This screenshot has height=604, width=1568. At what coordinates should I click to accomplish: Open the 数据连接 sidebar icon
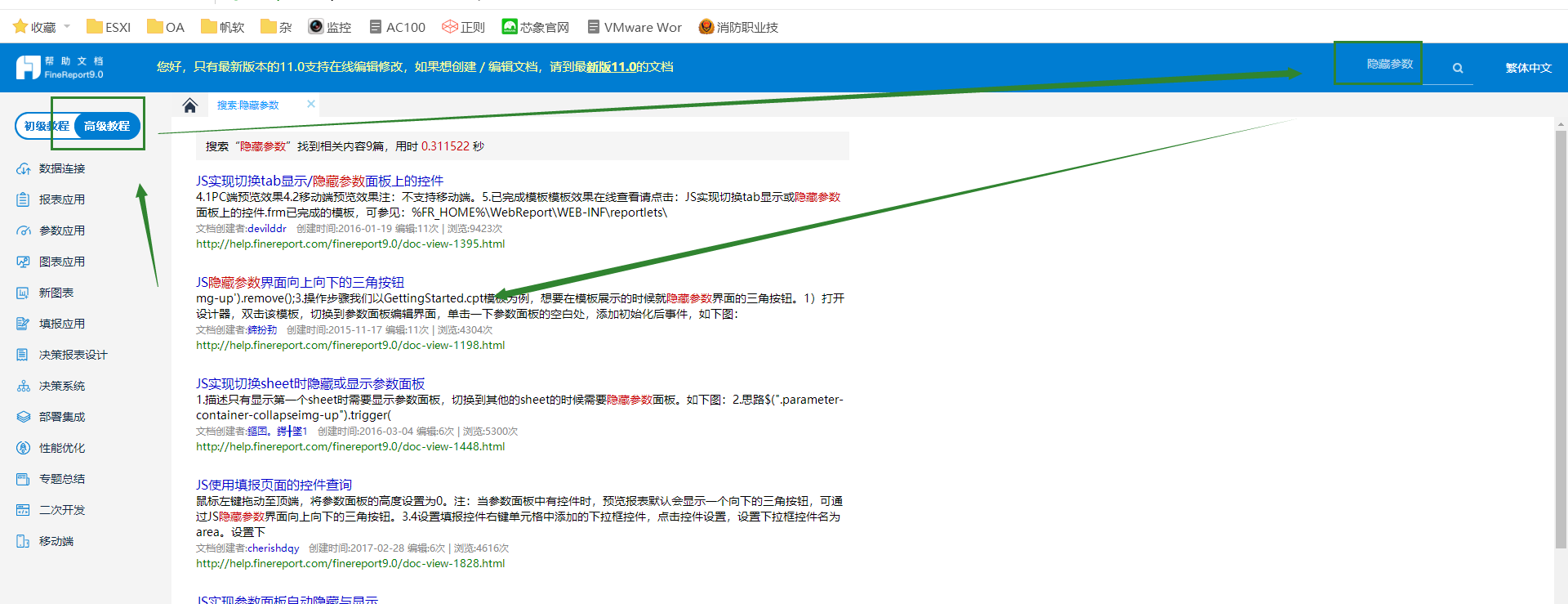click(24, 168)
